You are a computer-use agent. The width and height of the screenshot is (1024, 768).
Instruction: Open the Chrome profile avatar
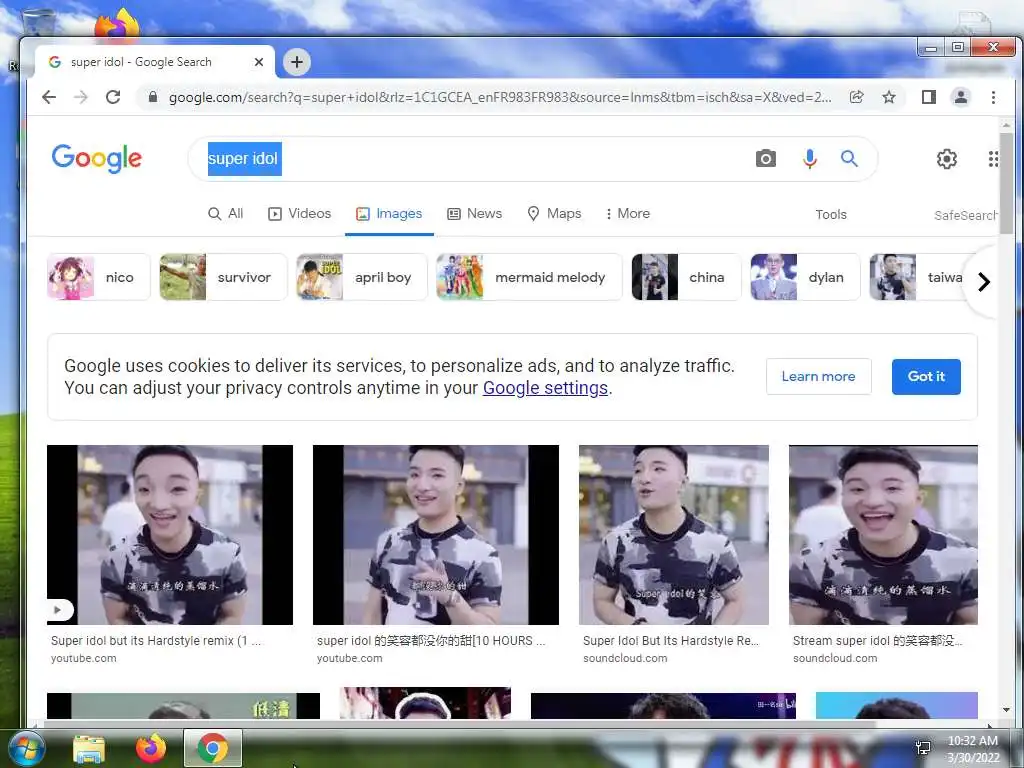pyautogui.click(x=961, y=97)
